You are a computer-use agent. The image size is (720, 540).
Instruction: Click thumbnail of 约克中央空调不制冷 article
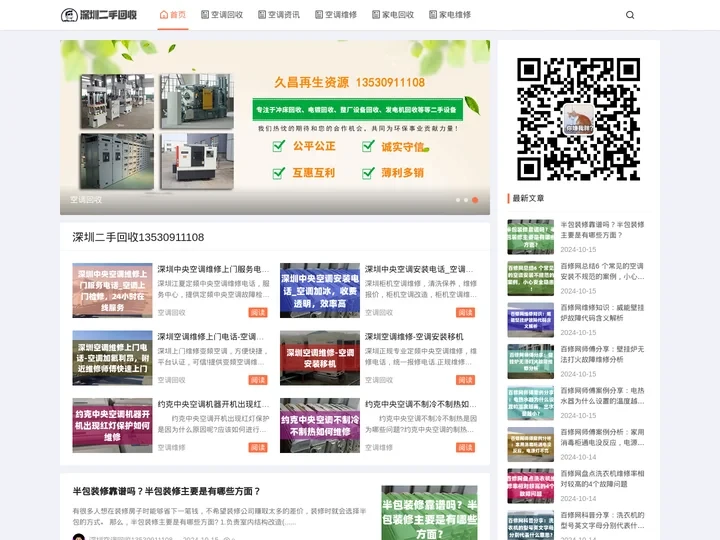[x=320, y=425]
